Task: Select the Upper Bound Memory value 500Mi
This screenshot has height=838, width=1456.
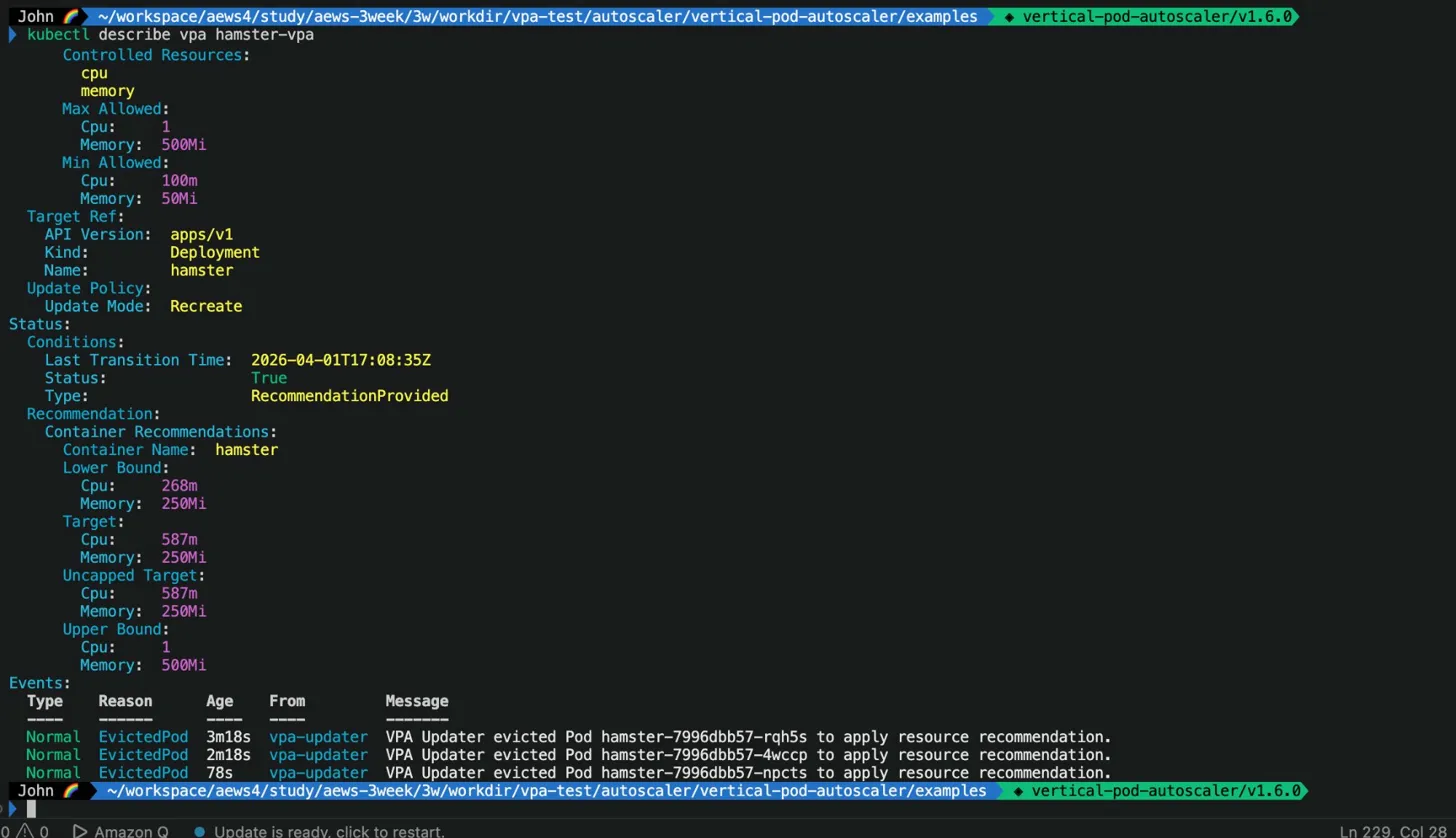Action: click(x=184, y=667)
